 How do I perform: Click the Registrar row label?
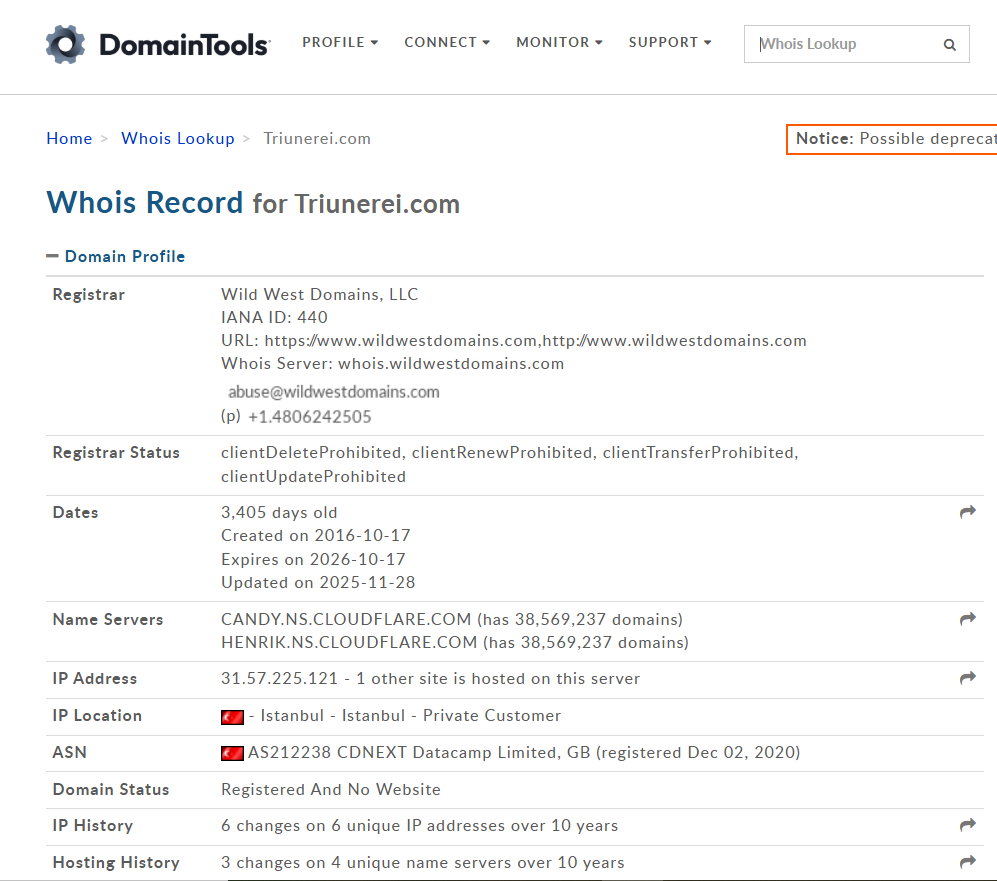coord(88,294)
